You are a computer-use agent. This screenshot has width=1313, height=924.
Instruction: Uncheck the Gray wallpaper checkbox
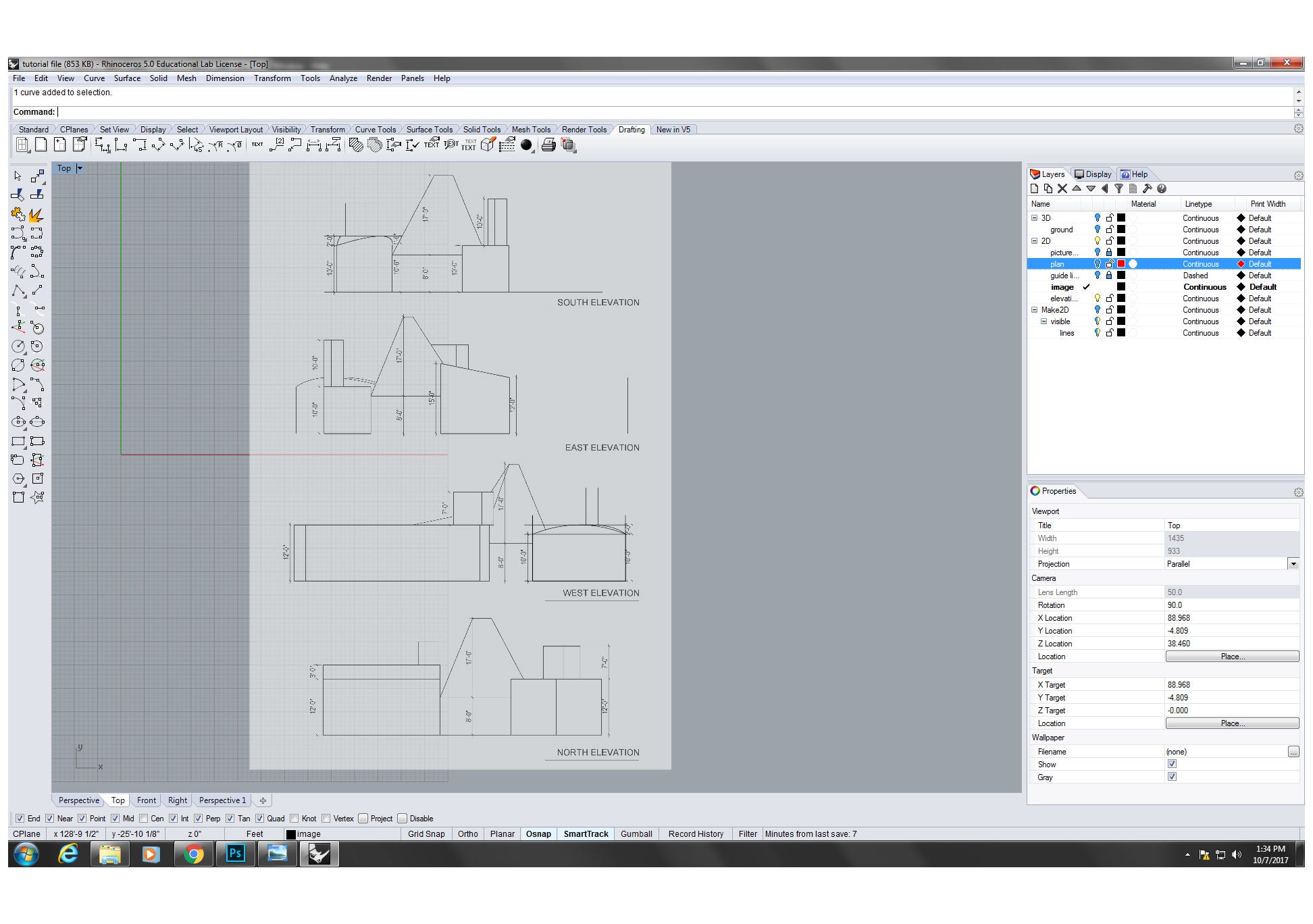(1172, 777)
